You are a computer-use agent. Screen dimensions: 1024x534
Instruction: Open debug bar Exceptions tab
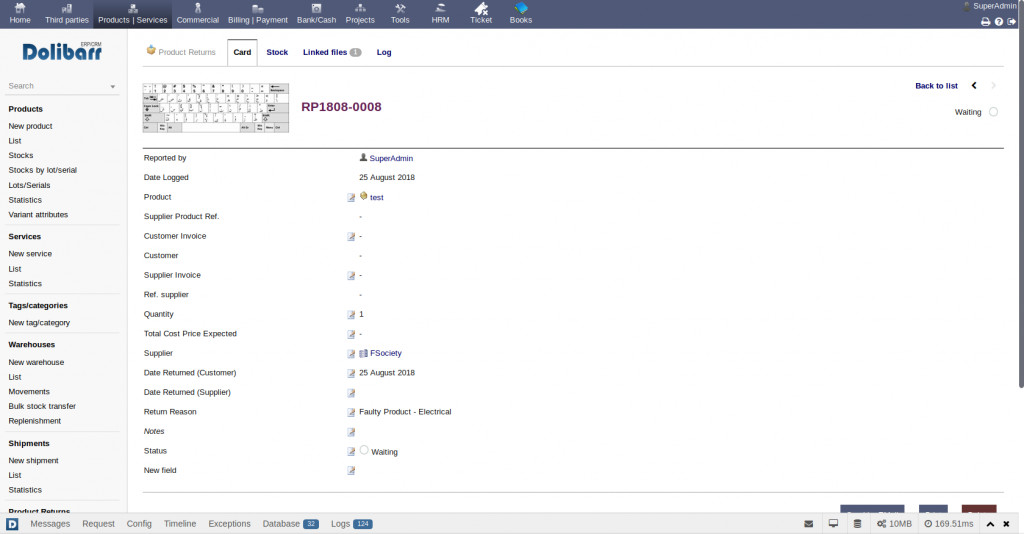tap(229, 524)
